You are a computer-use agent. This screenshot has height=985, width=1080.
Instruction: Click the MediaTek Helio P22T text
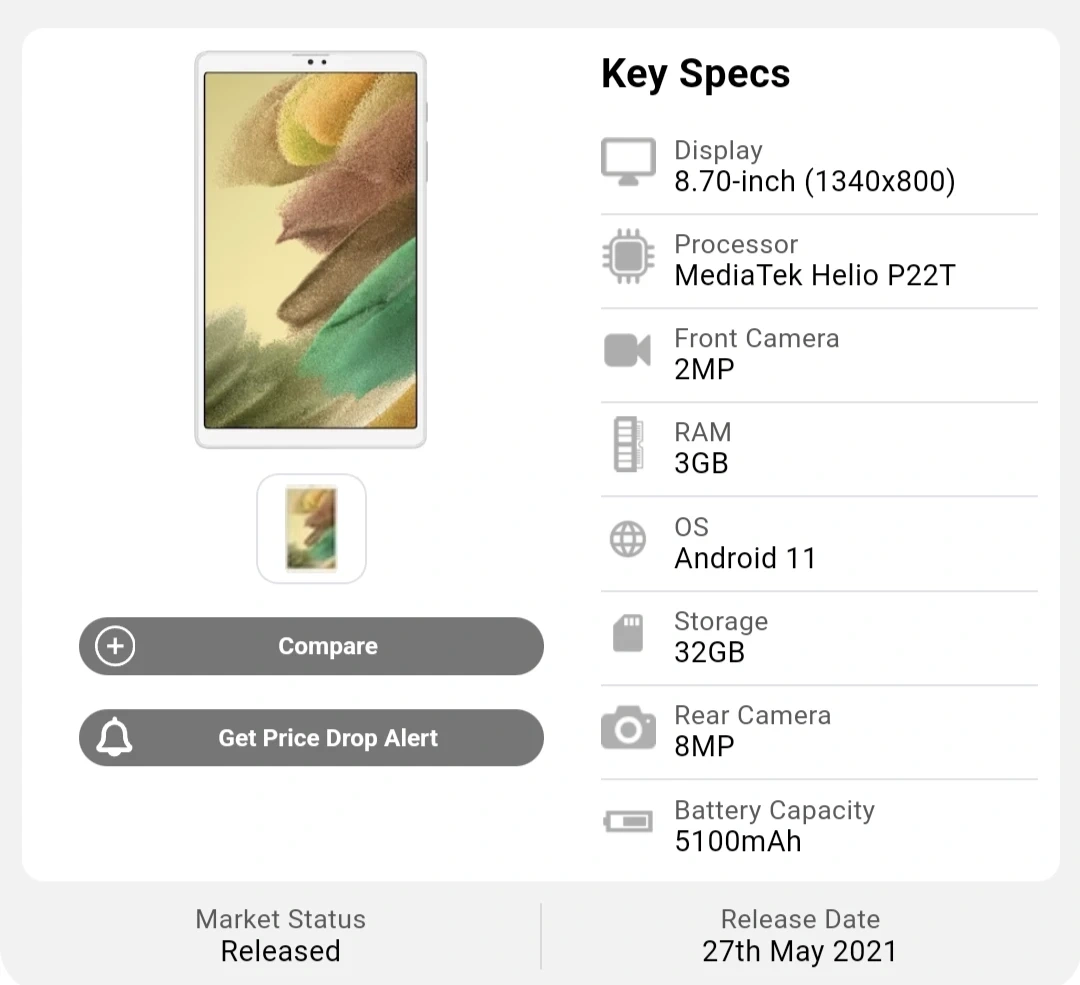[814, 276]
